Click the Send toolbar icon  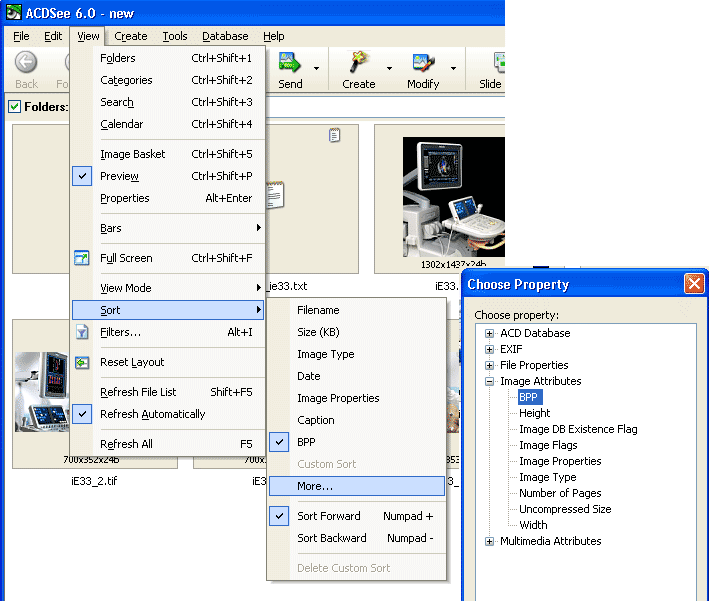coord(289,62)
